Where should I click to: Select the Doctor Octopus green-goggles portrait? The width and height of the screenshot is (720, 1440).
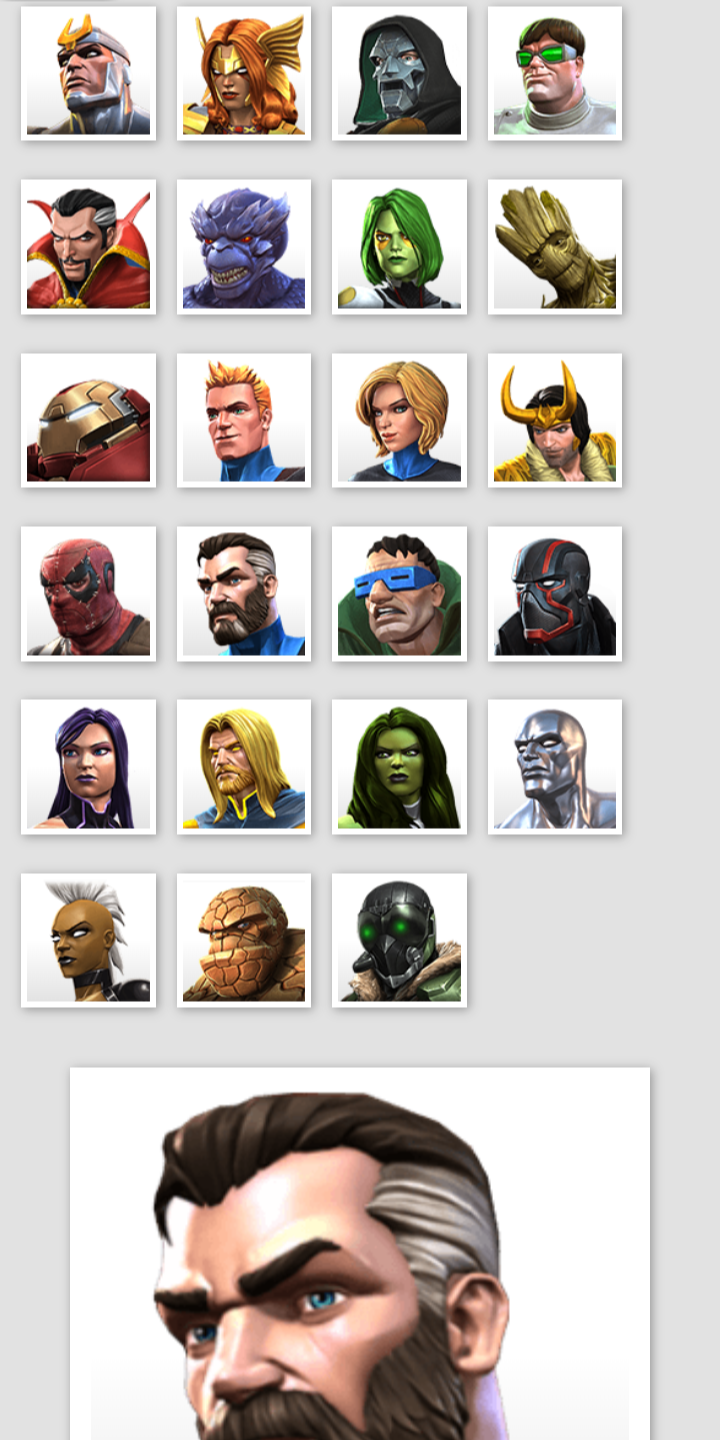555,73
